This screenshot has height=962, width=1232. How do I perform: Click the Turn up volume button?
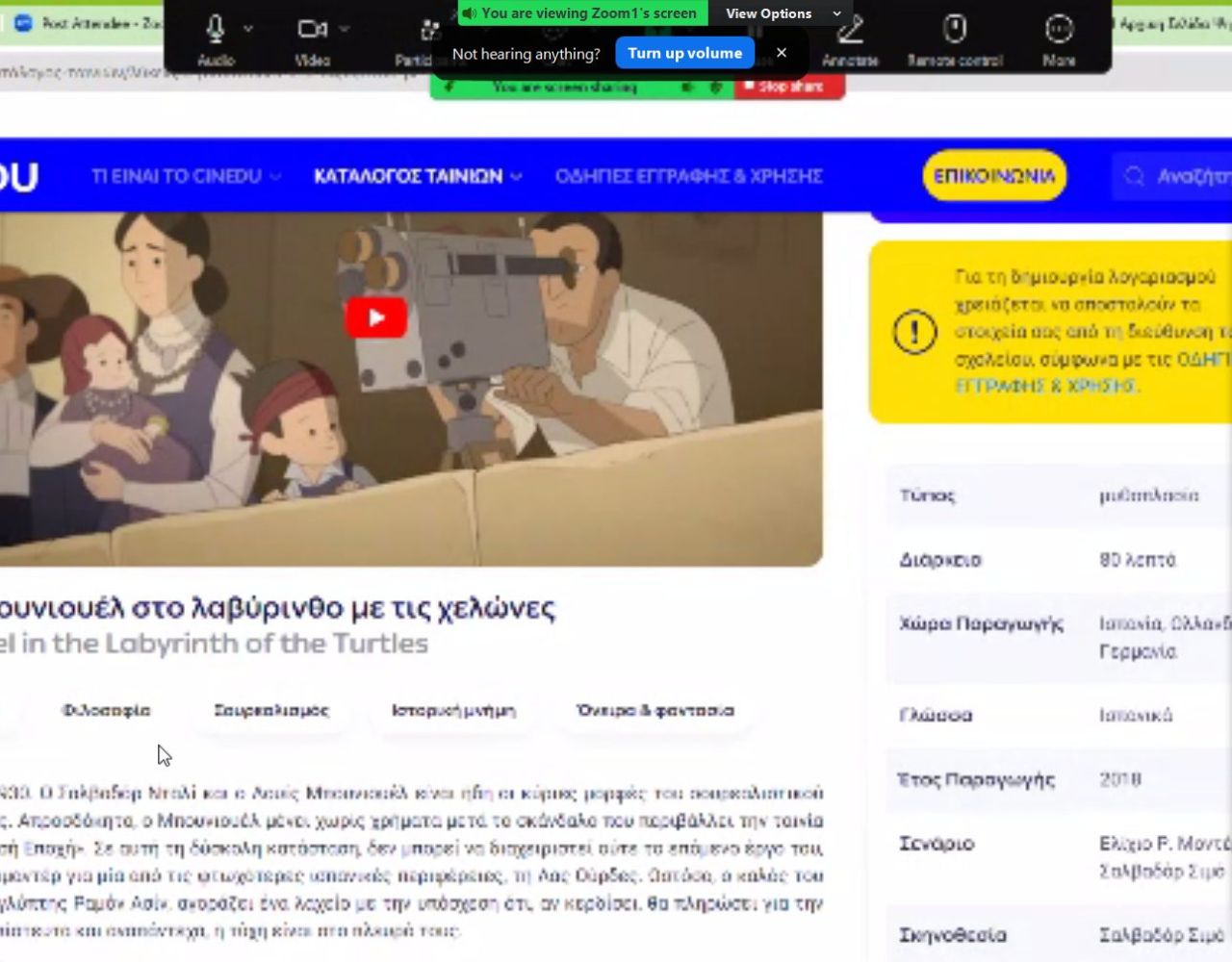coord(685,53)
